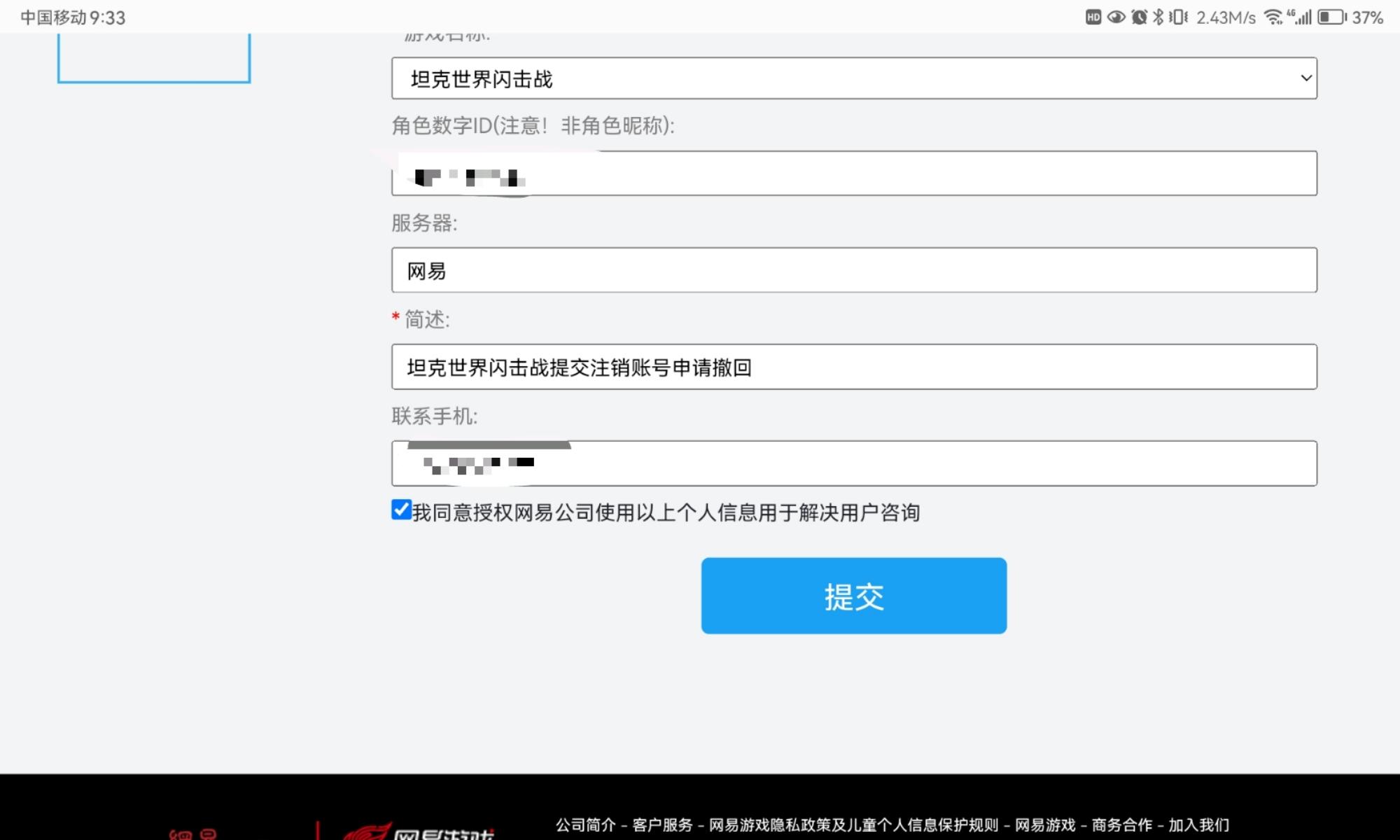1400x840 pixels.
Task: Click the 角色数字ID(注意！非角色昵称) label
Action: point(533,126)
